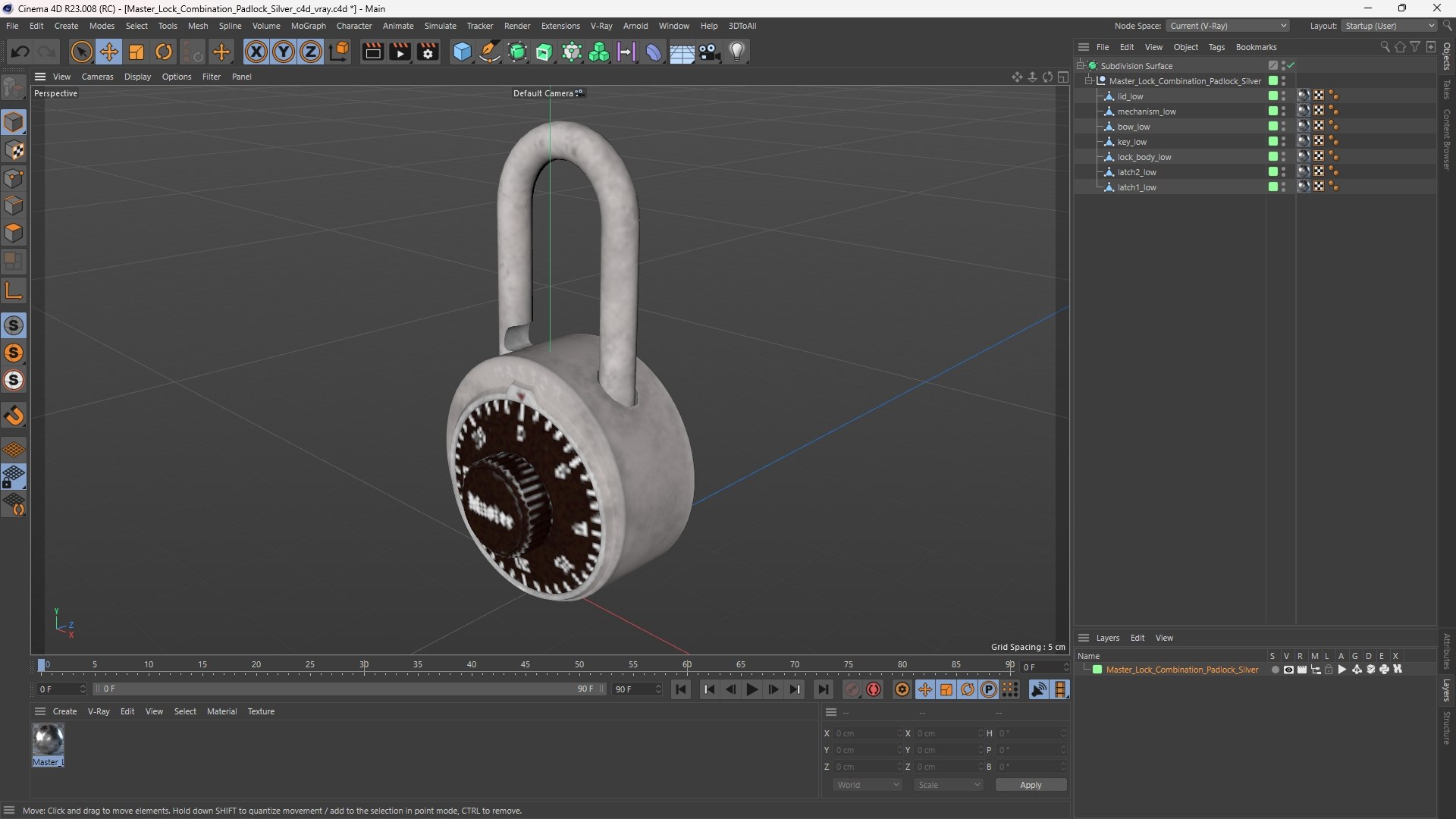Viewport: 1456px width, 819px height.
Task: Add a Camera object
Action: click(710, 52)
